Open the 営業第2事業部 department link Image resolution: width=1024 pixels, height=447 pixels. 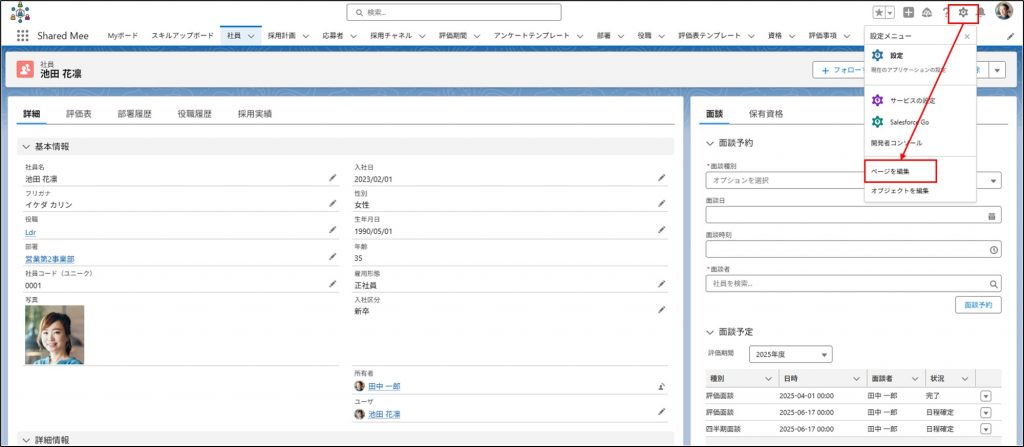point(50,259)
